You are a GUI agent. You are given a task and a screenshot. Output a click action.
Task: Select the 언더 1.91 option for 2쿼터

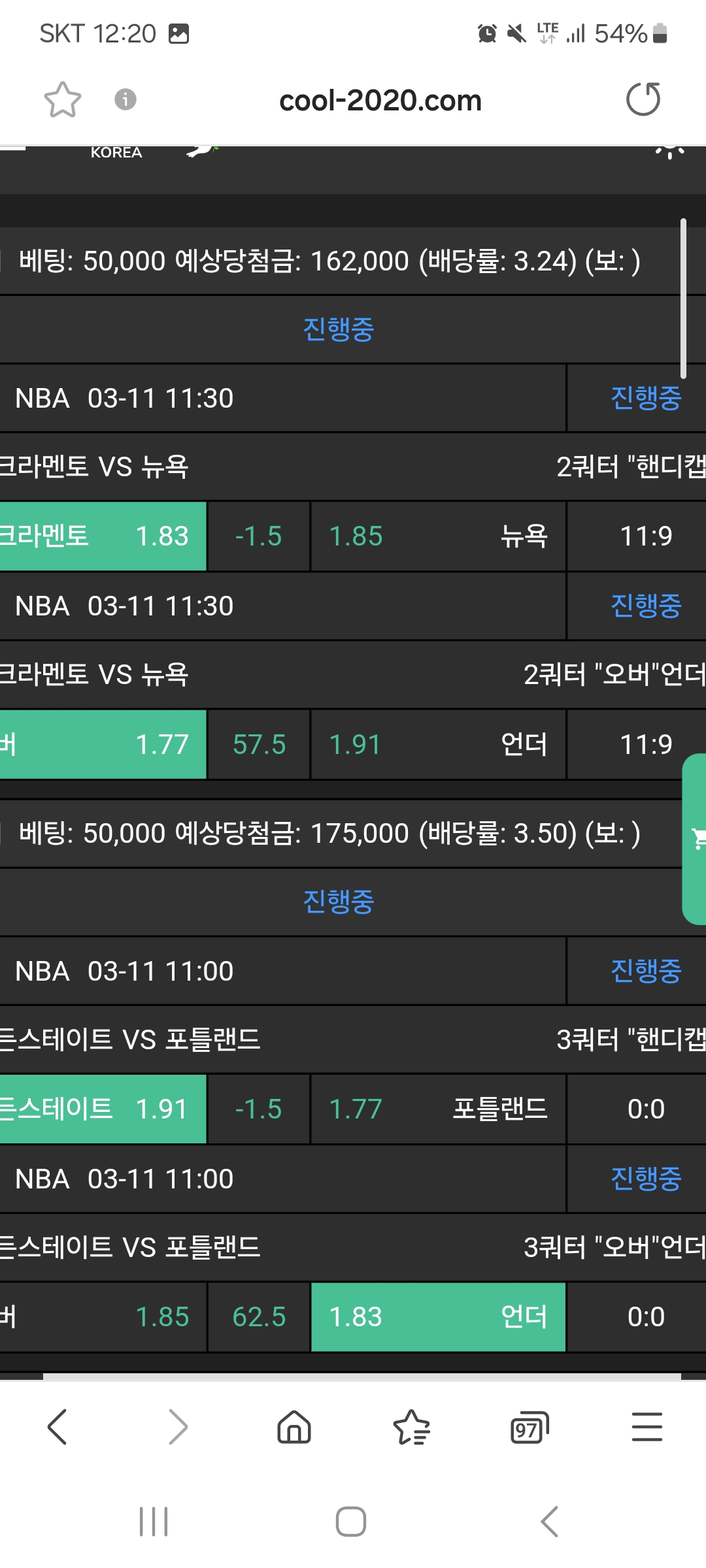pos(437,744)
